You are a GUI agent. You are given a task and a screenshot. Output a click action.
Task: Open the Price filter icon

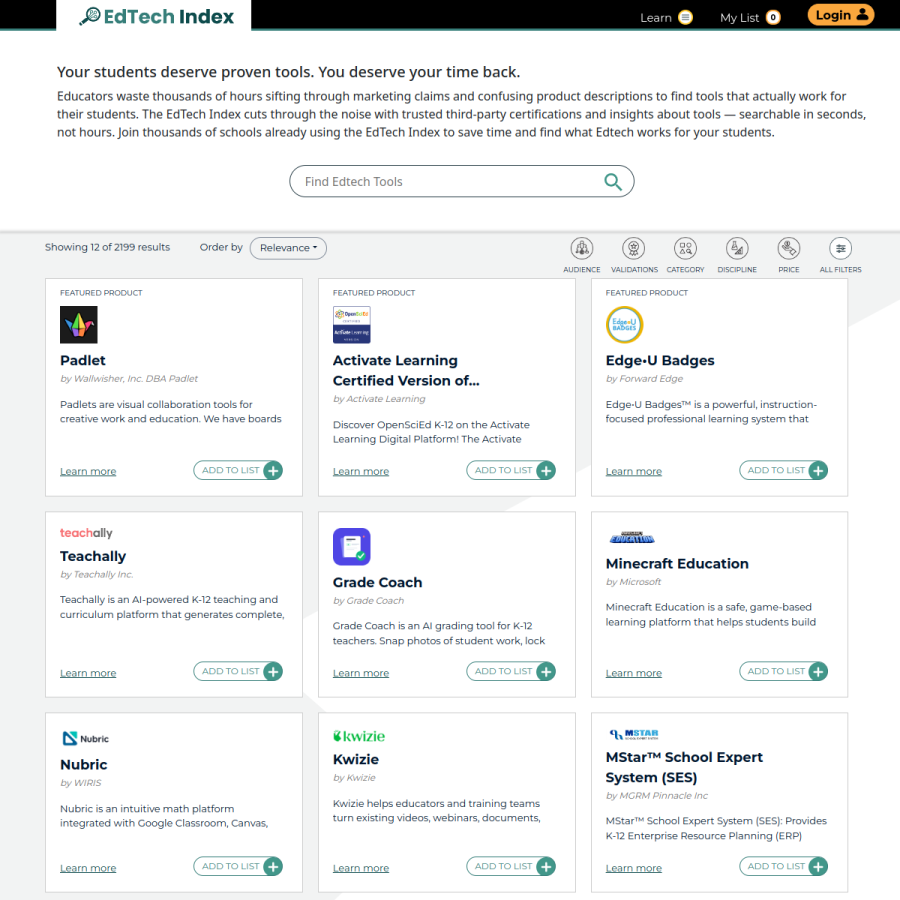pos(789,249)
